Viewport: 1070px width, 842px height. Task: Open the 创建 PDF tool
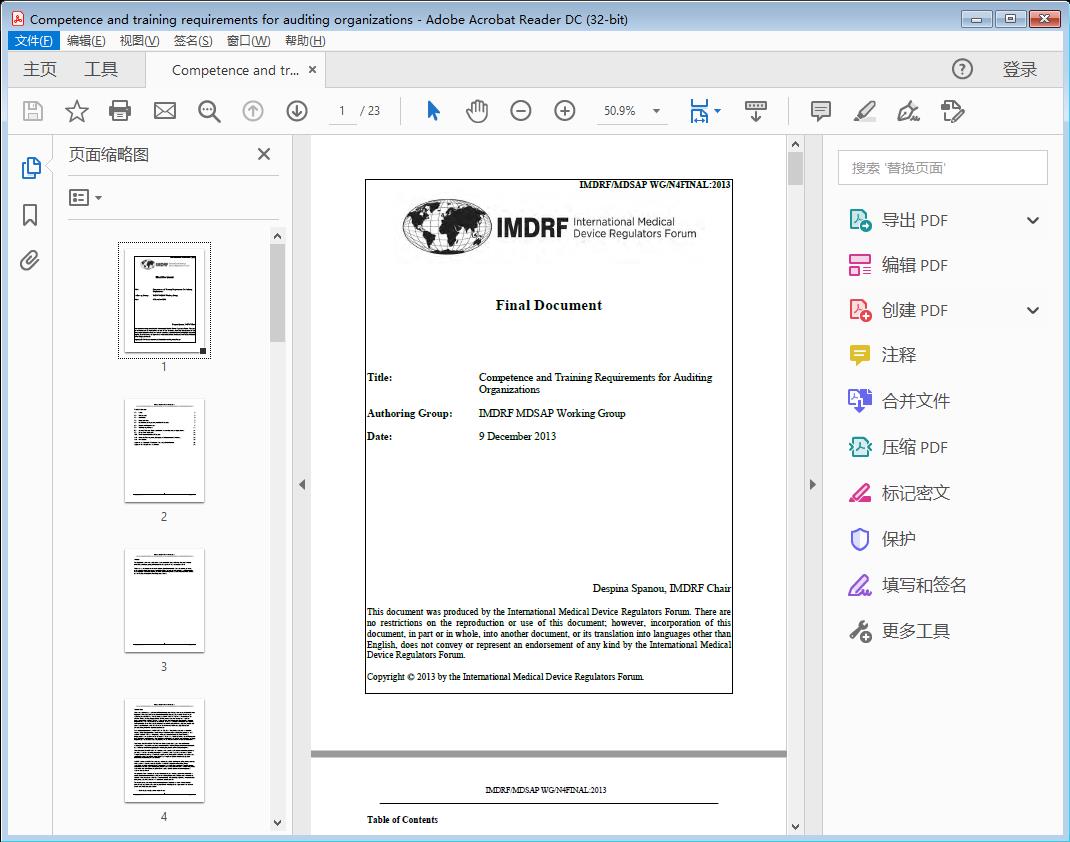coord(914,310)
